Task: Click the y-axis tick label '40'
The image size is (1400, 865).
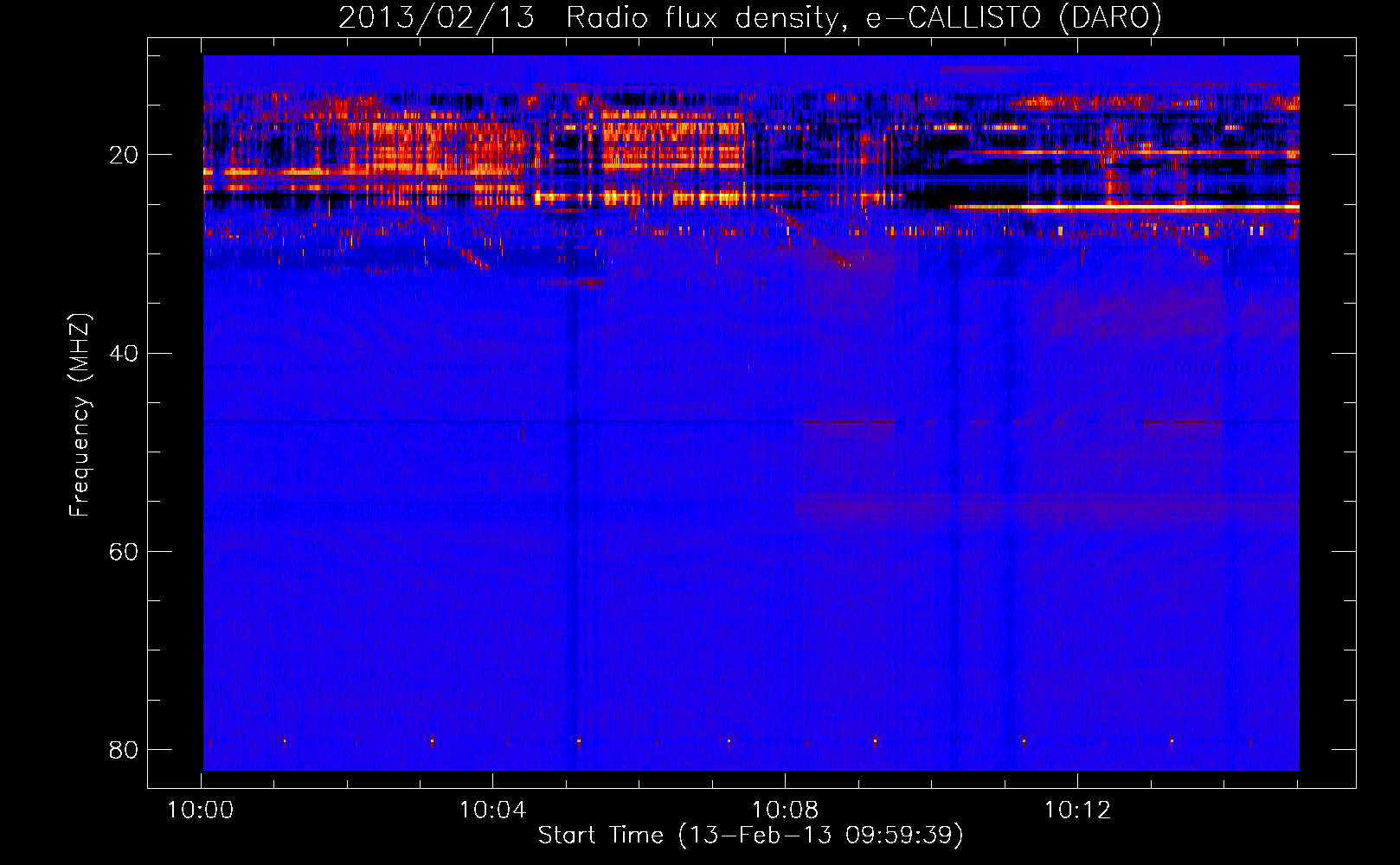Action: point(123,353)
